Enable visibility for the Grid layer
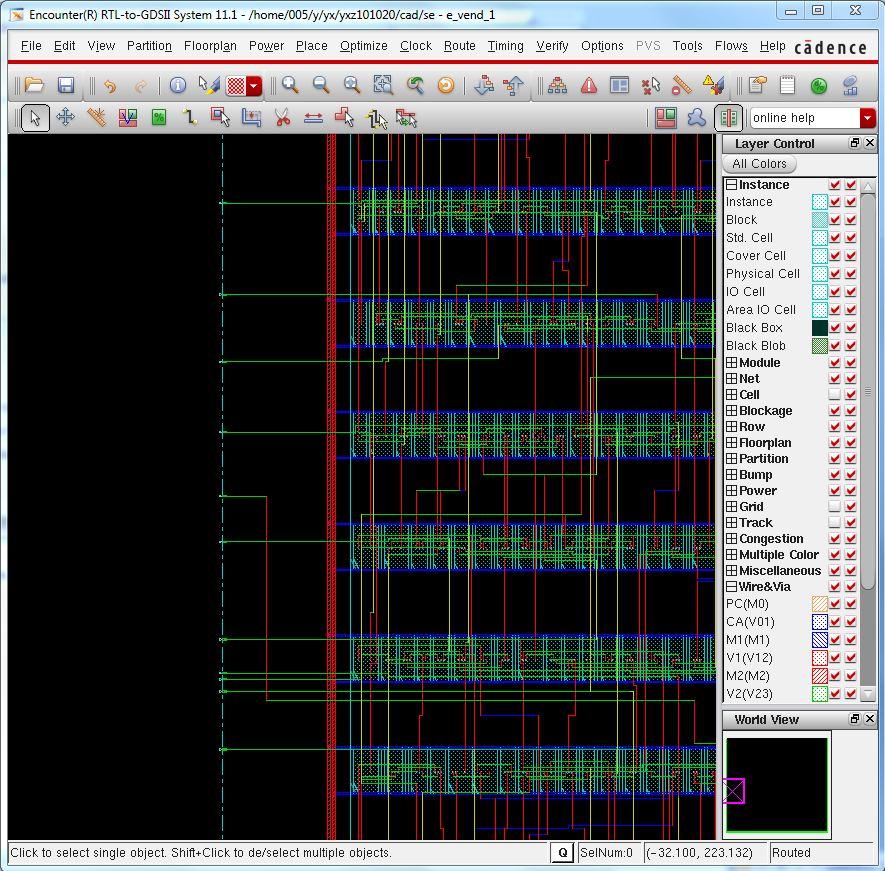 click(x=834, y=507)
